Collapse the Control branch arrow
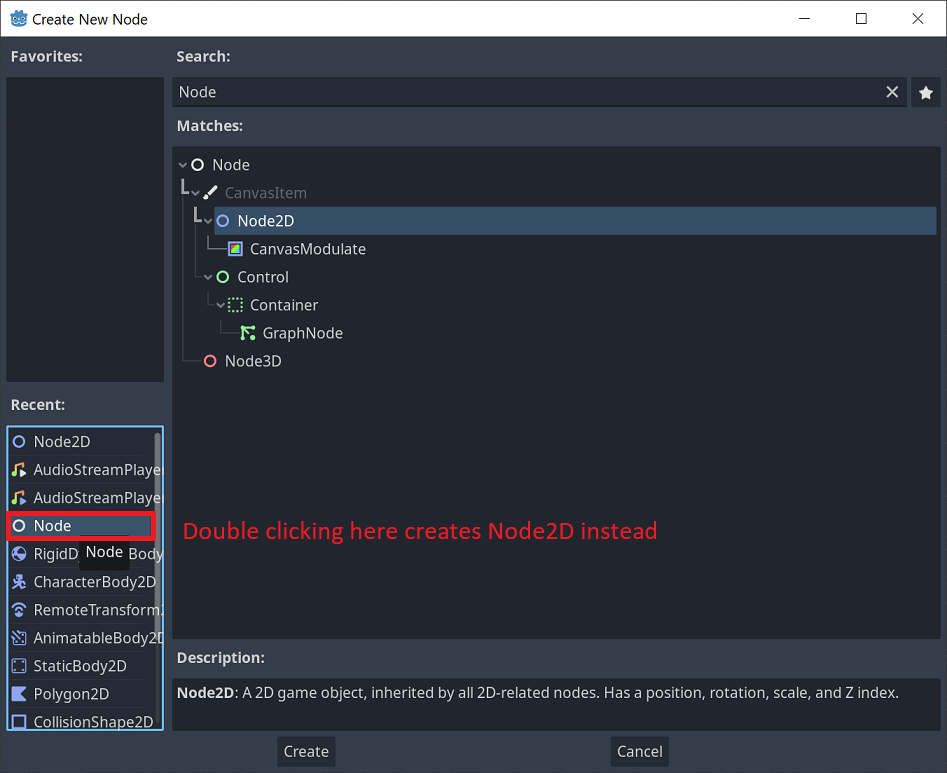Image resolution: width=947 pixels, height=773 pixels. tap(209, 277)
